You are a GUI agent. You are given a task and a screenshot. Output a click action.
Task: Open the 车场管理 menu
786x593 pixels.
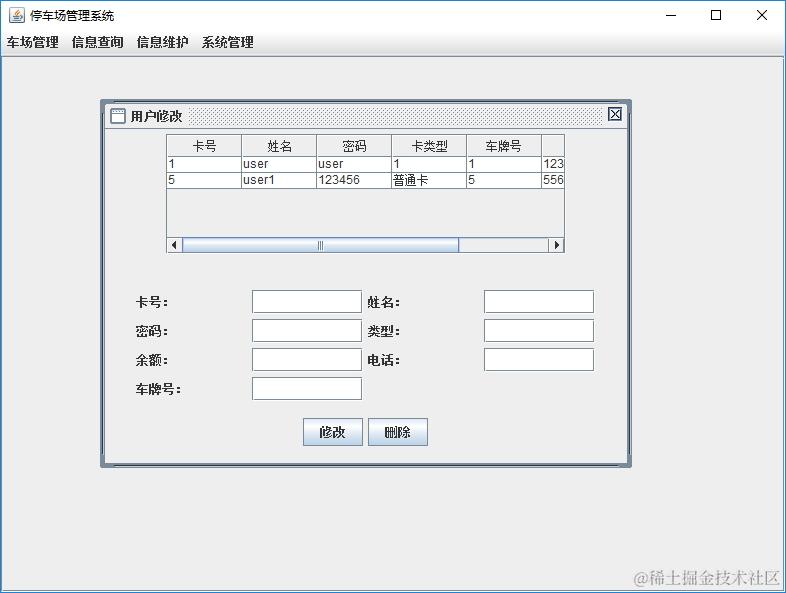coord(33,42)
